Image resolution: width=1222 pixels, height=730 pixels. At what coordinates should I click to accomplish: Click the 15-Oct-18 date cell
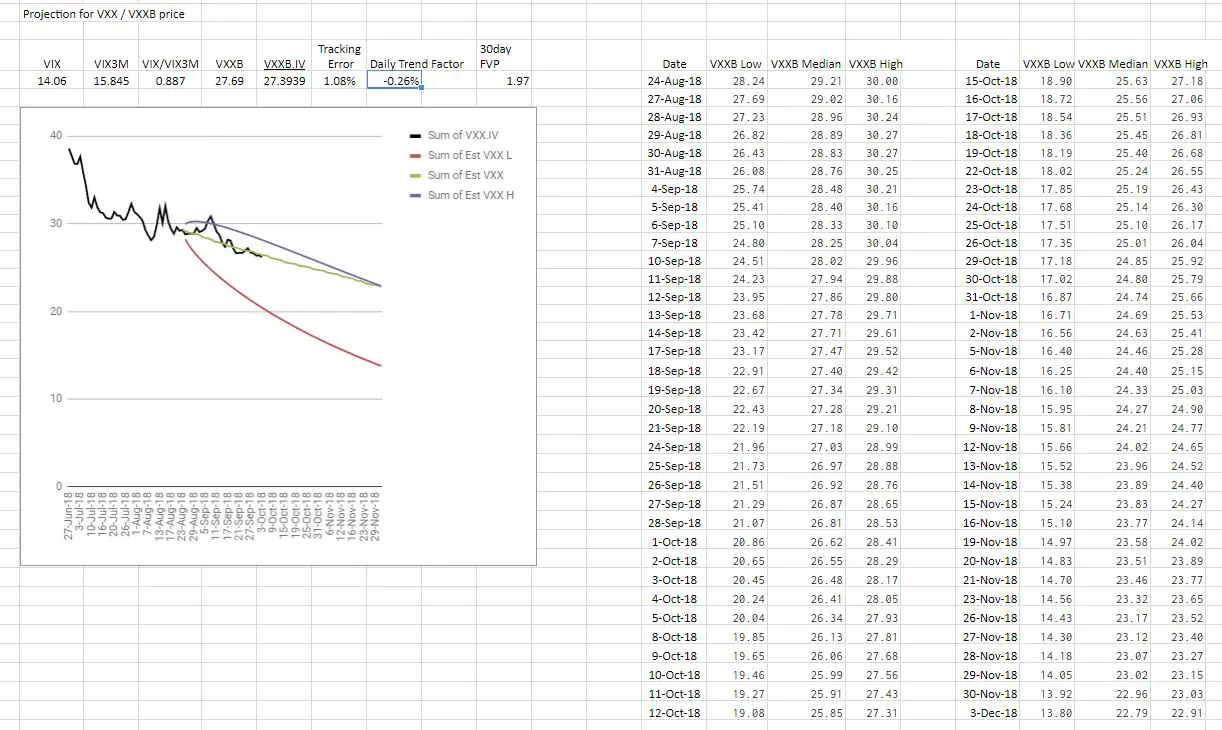(991, 81)
